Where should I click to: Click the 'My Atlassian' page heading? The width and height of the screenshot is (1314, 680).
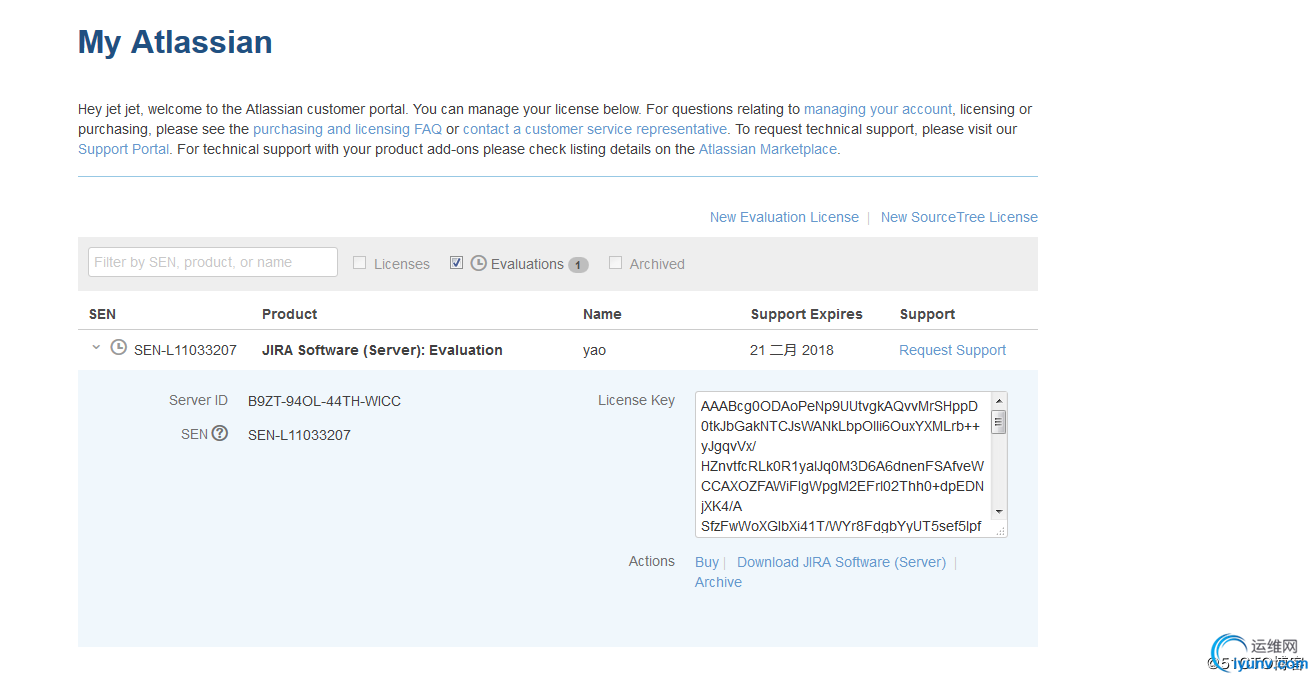pyautogui.click(x=175, y=42)
